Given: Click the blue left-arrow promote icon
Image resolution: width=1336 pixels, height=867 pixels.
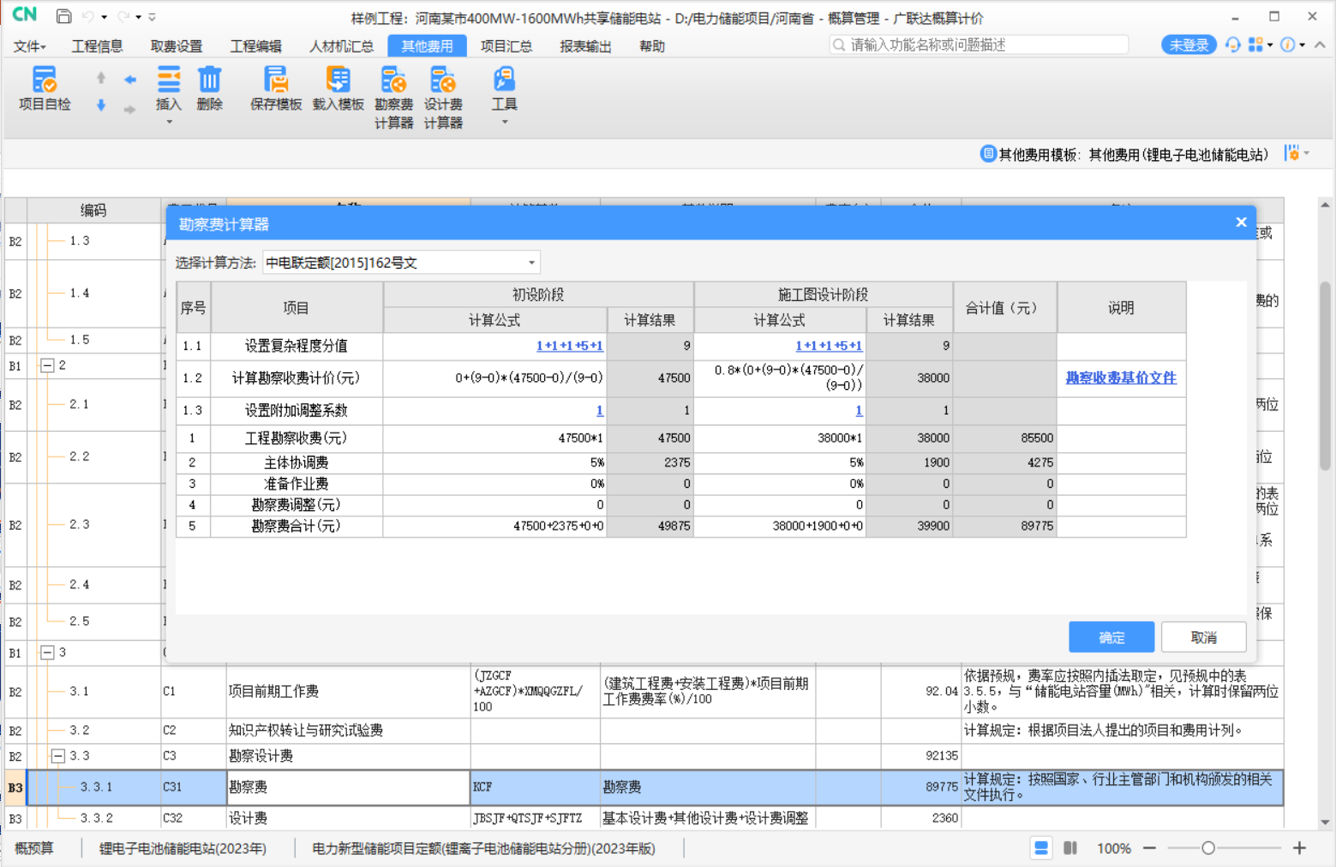Looking at the screenshot, I should pyautogui.click(x=130, y=79).
